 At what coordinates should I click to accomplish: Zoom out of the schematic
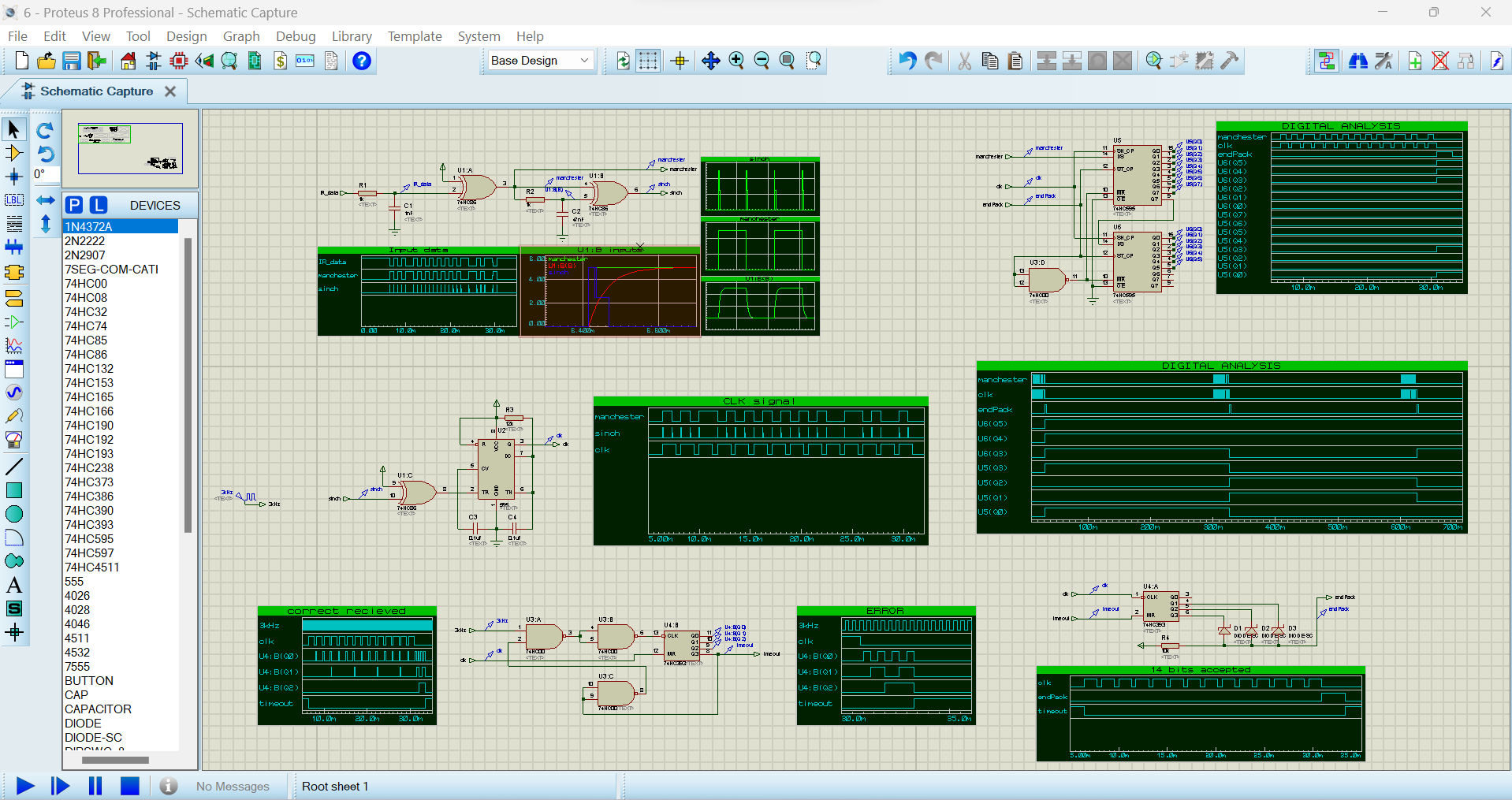[762, 61]
